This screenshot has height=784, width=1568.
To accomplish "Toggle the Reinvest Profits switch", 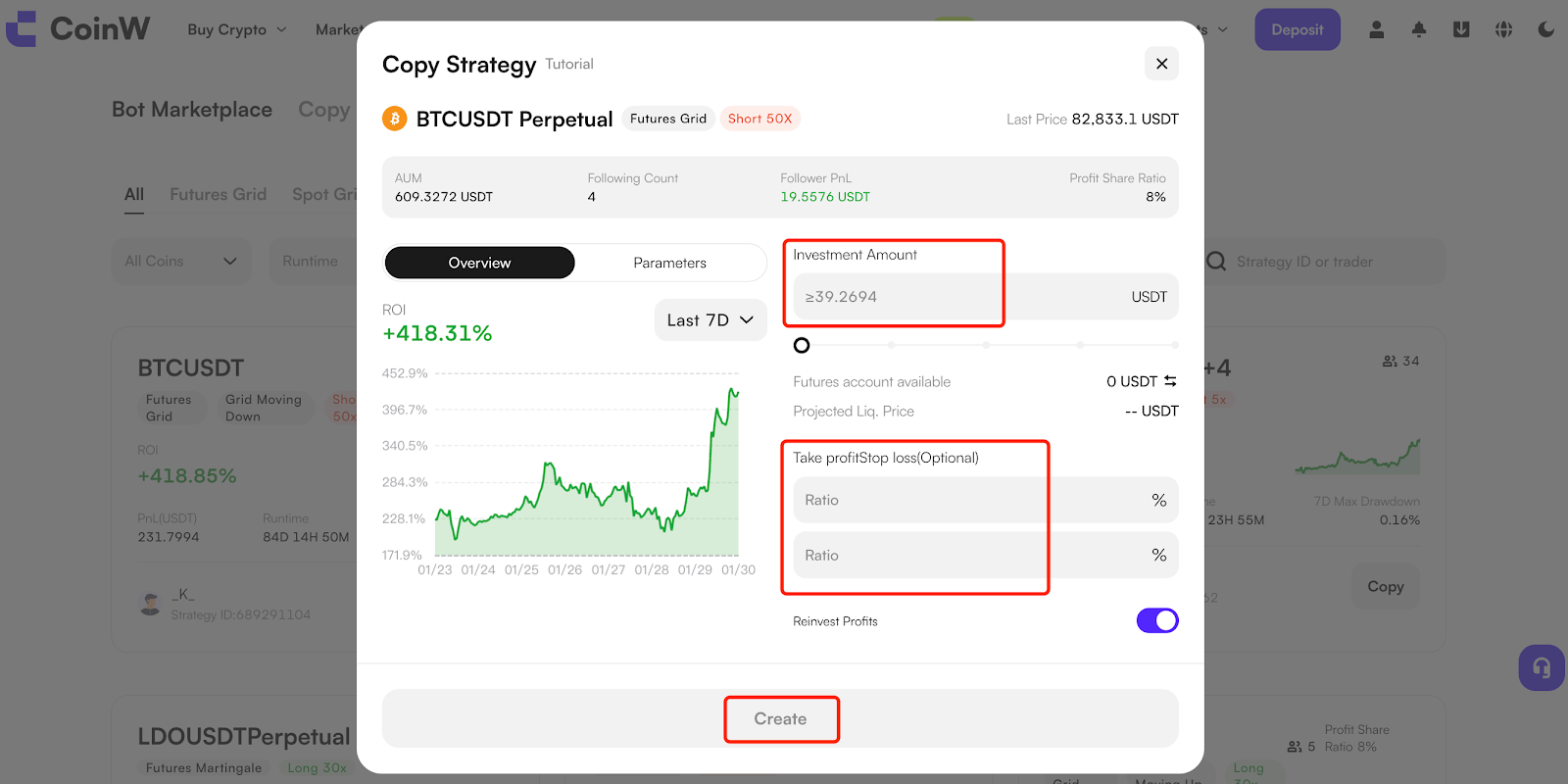I will [x=1157, y=620].
